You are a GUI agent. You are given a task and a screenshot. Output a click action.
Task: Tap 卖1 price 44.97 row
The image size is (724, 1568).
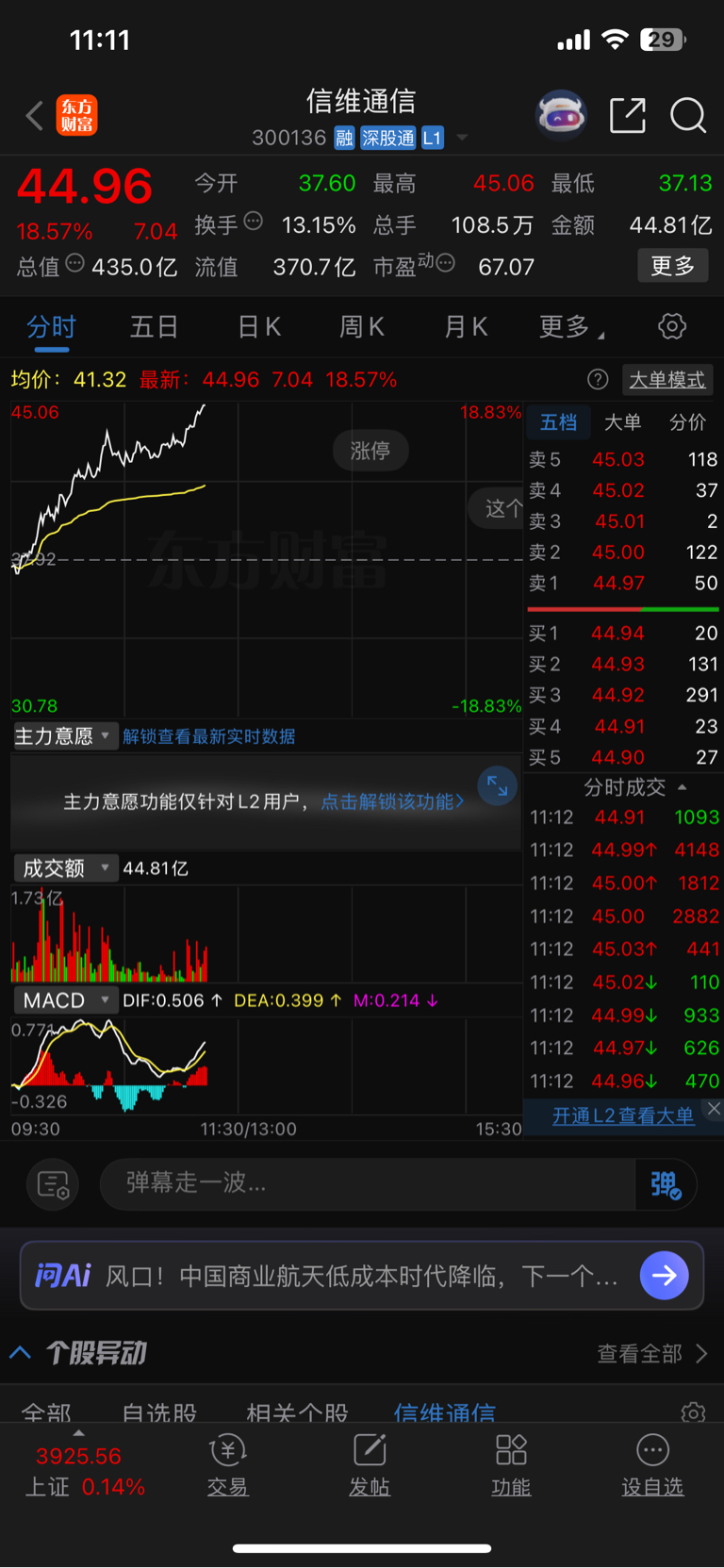[623, 584]
